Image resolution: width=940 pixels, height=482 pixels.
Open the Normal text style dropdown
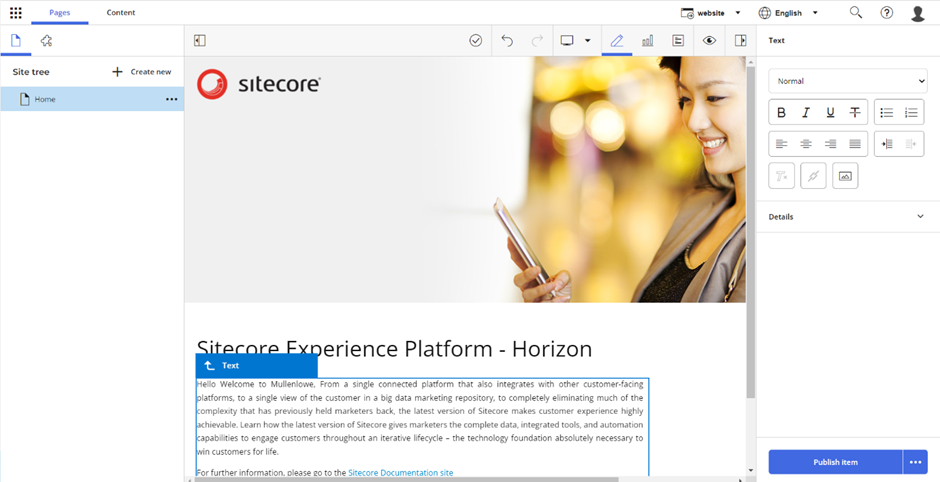[x=848, y=81]
